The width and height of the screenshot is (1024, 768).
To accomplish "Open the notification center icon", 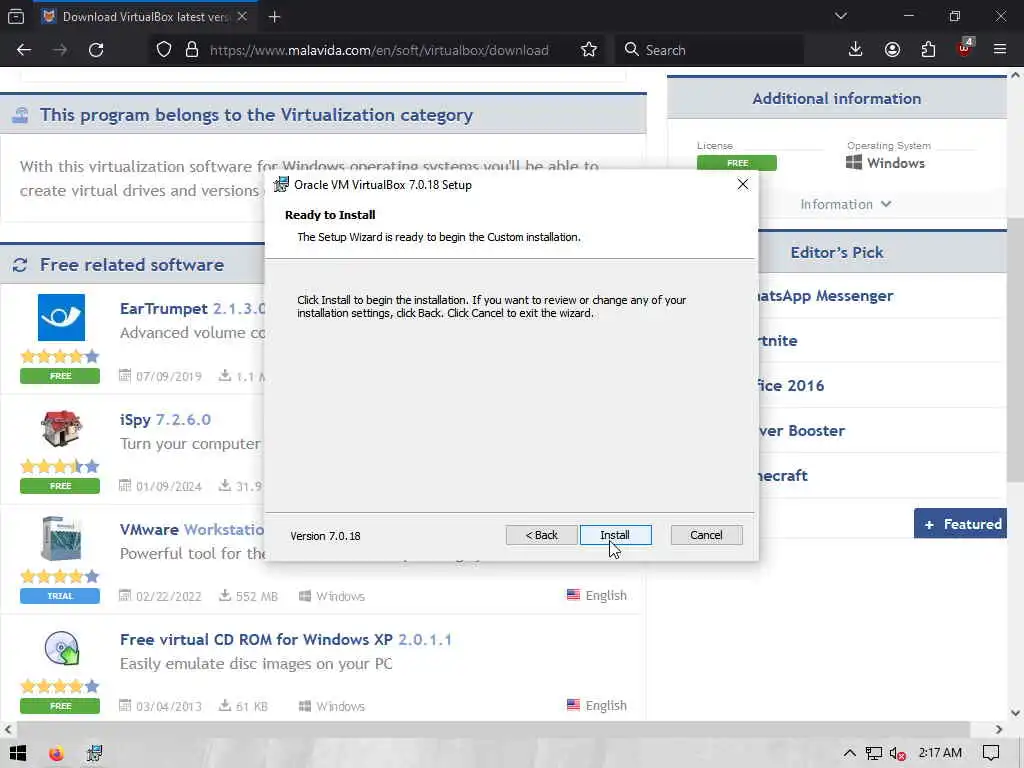I will click(991, 753).
